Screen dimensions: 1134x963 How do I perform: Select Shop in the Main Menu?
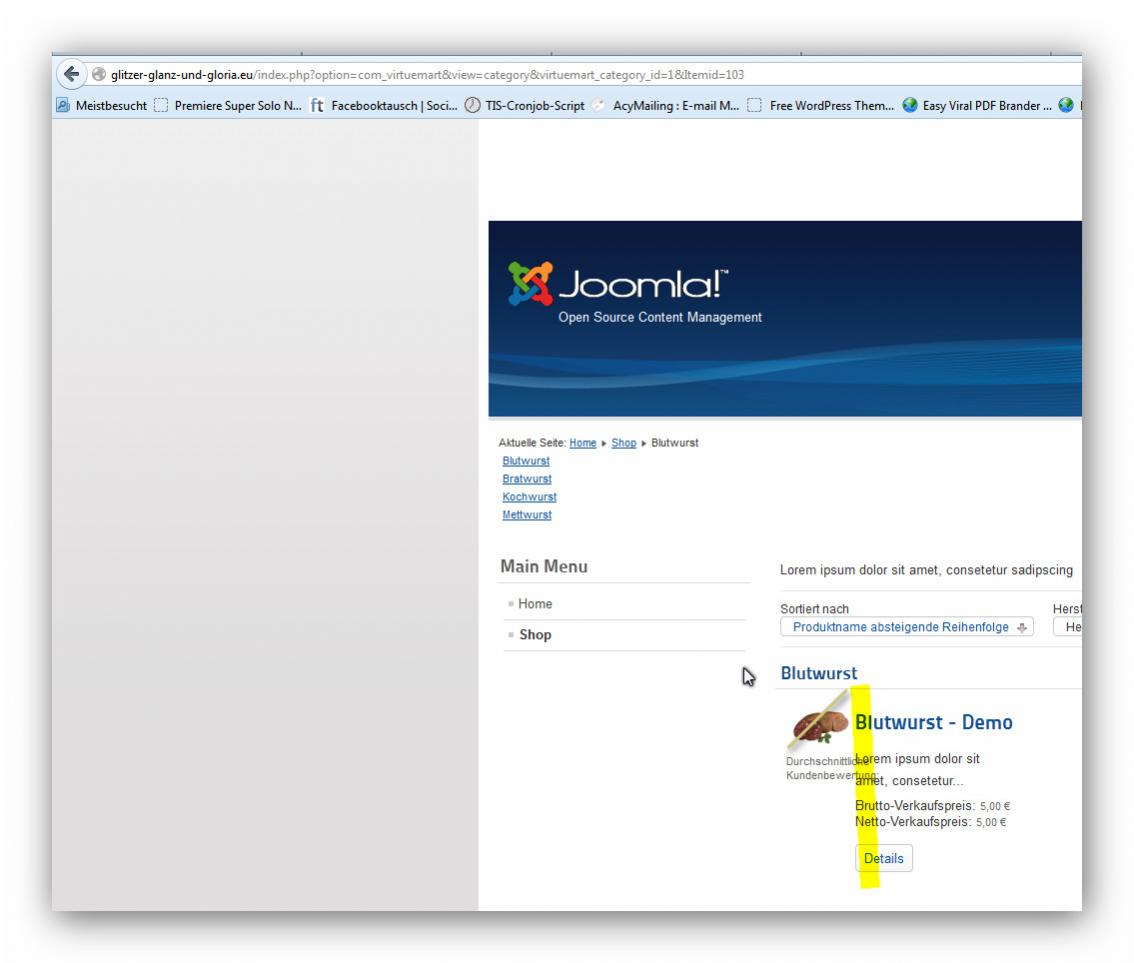[535, 635]
